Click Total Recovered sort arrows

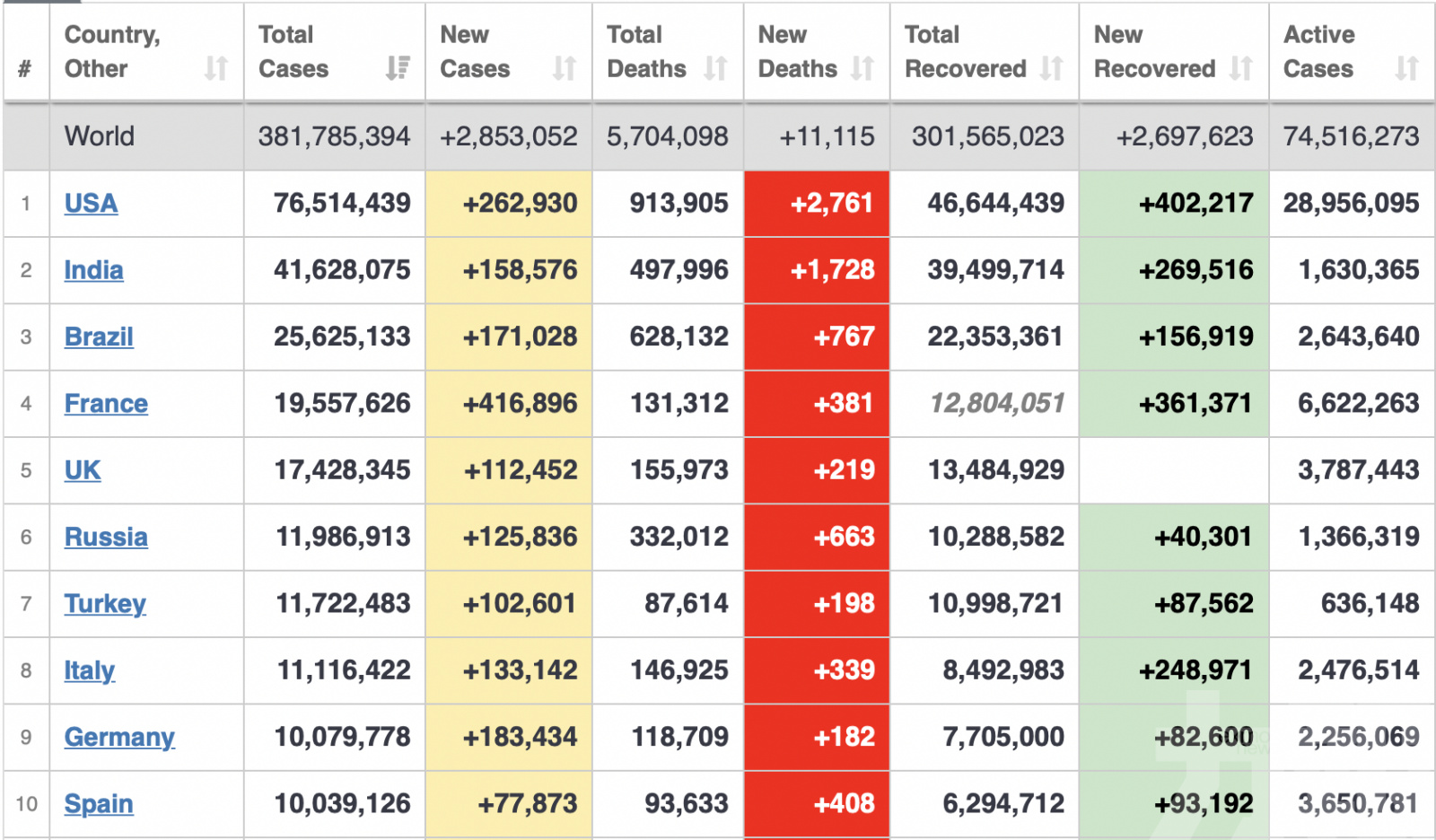point(1052,68)
